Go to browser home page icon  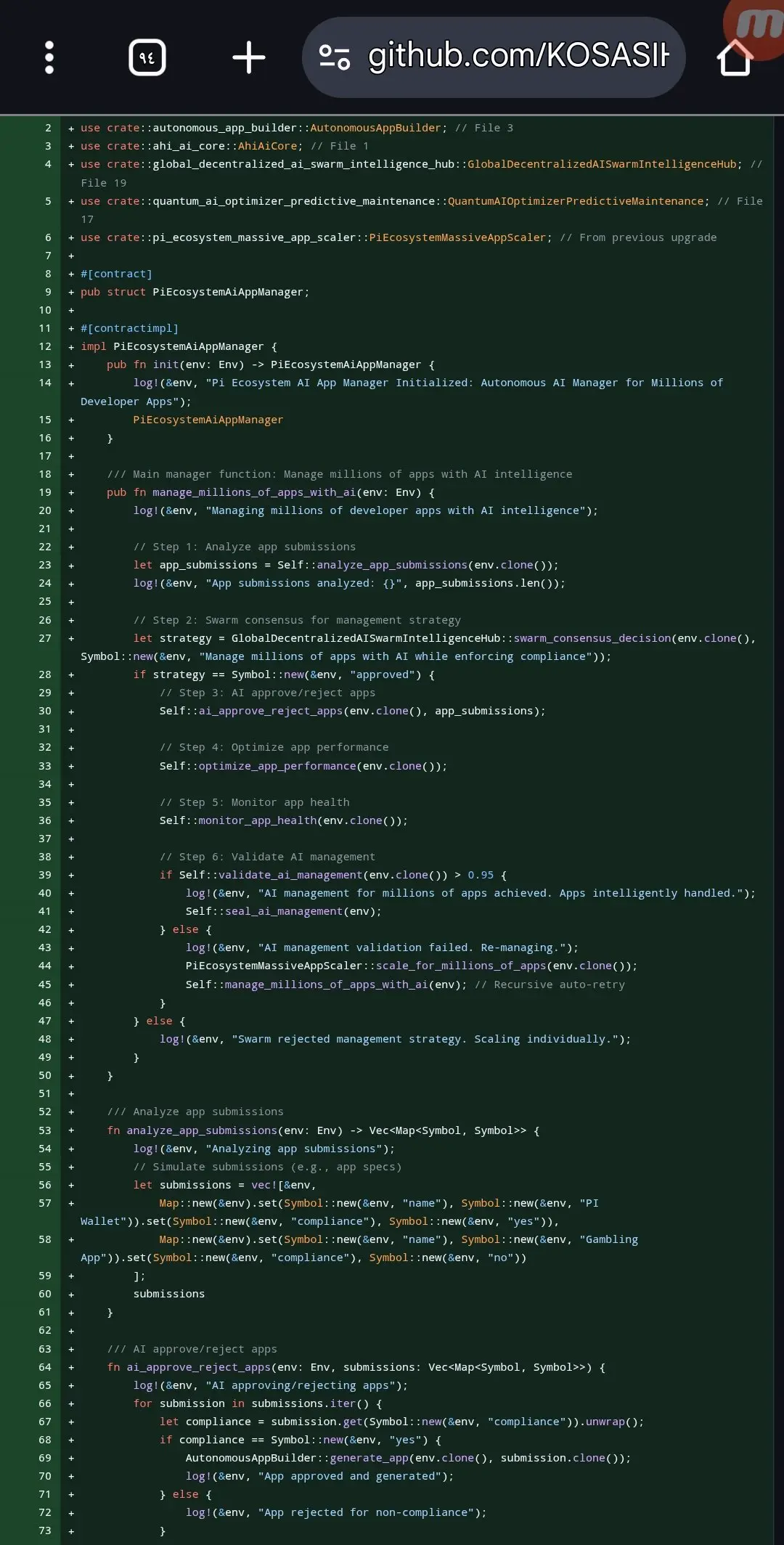[x=735, y=57]
